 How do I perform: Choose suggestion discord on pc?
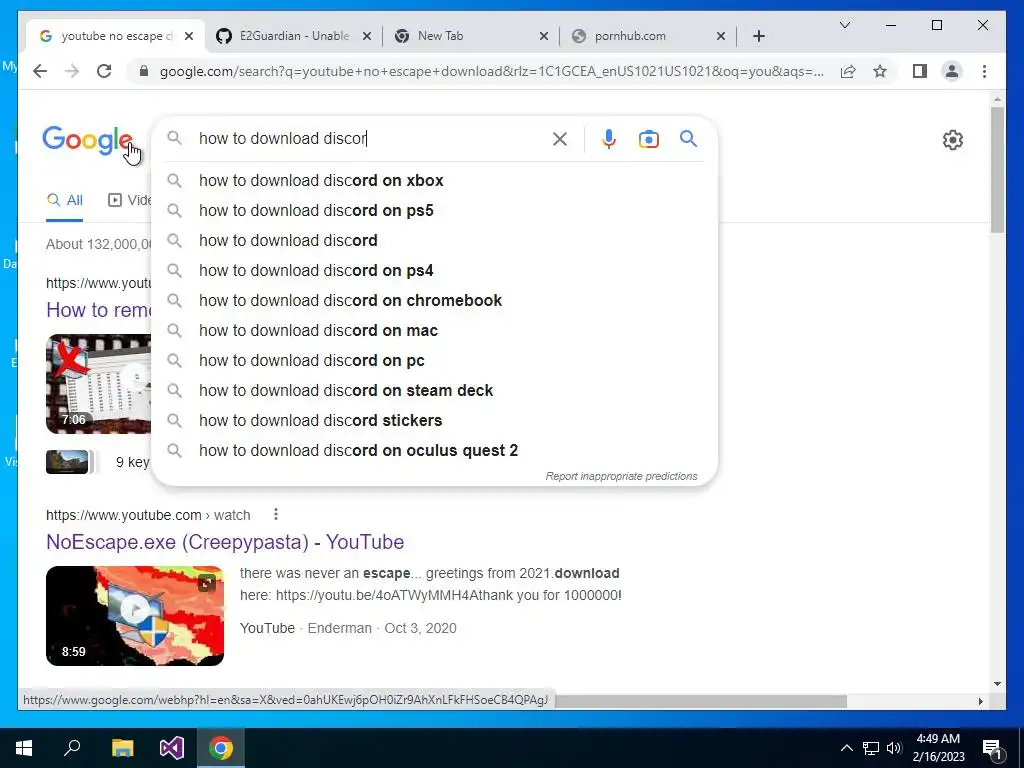tap(434, 360)
